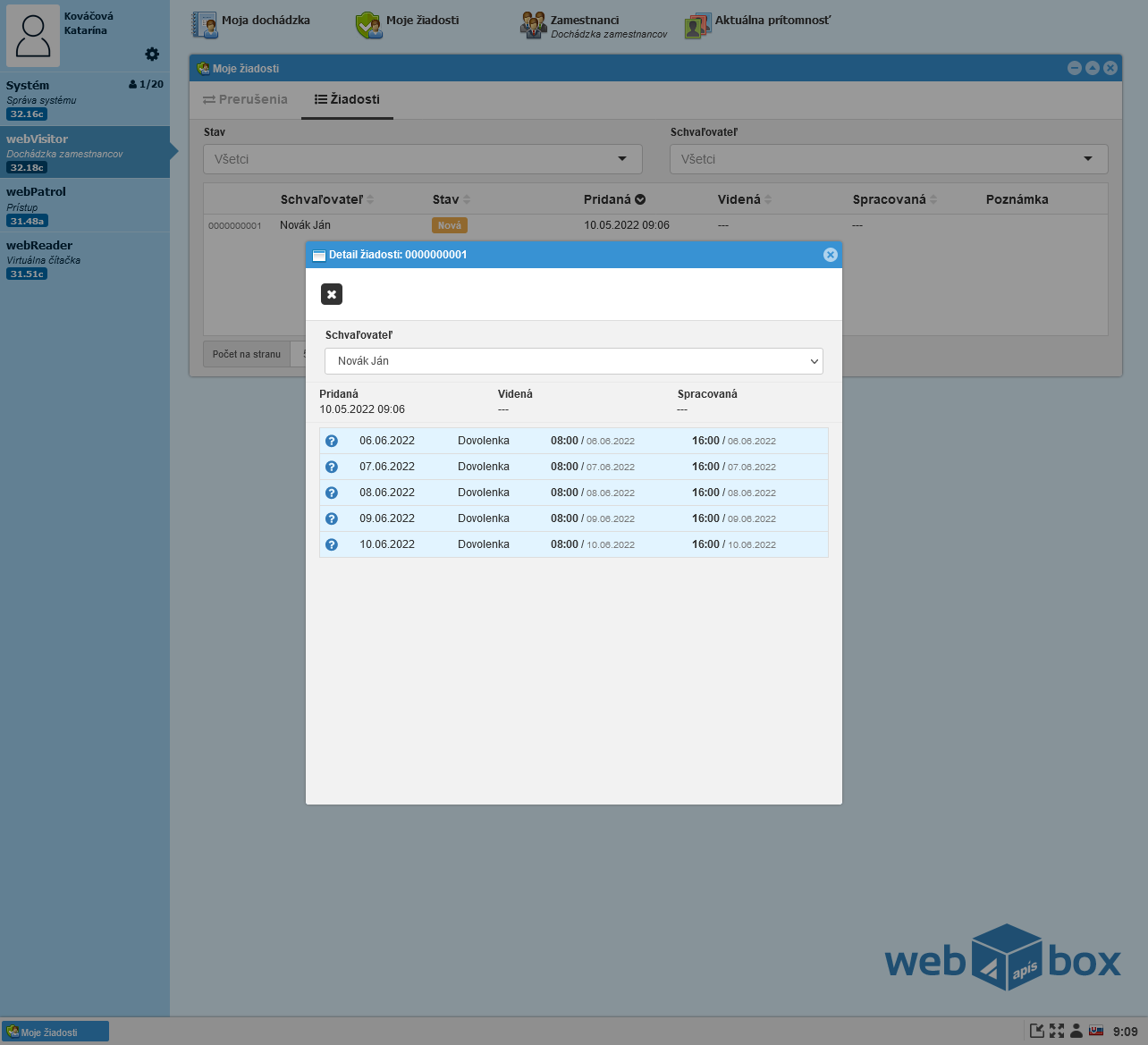This screenshot has width=1148, height=1045.
Task: Close the Detail žiadosti dialog
Action: pyautogui.click(x=830, y=255)
